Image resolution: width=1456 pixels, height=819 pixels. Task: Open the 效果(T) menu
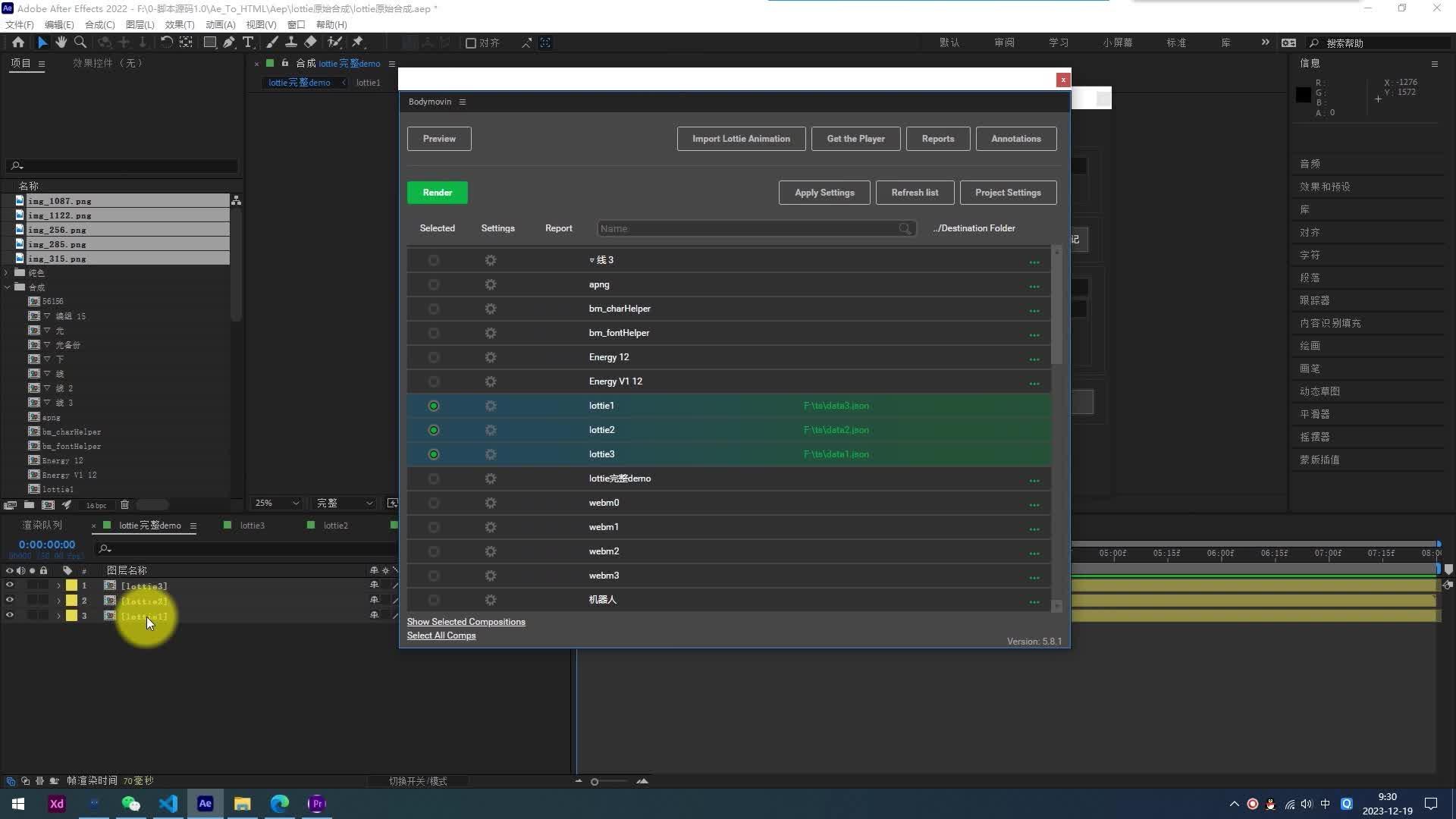point(179,24)
